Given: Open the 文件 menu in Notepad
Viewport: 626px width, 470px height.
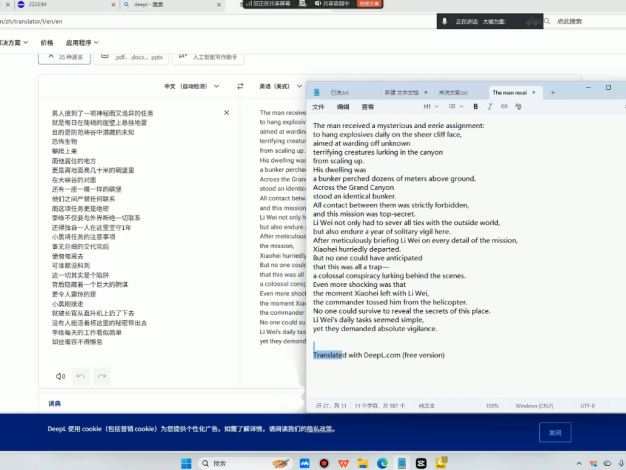Looking at the screenshot, I should 318,107.
